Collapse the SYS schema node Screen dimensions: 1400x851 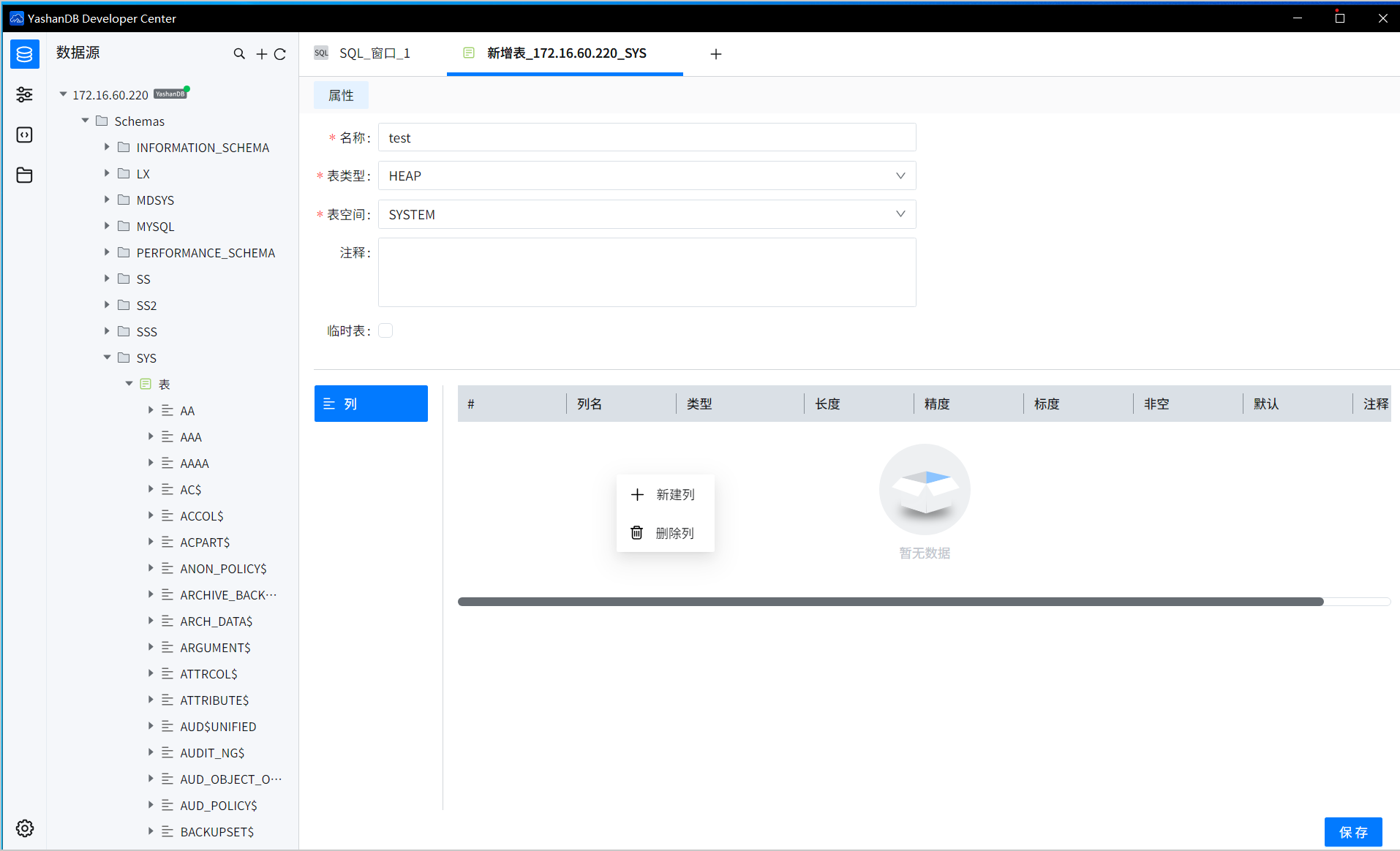pyautogui.click(x=107, y=358)
